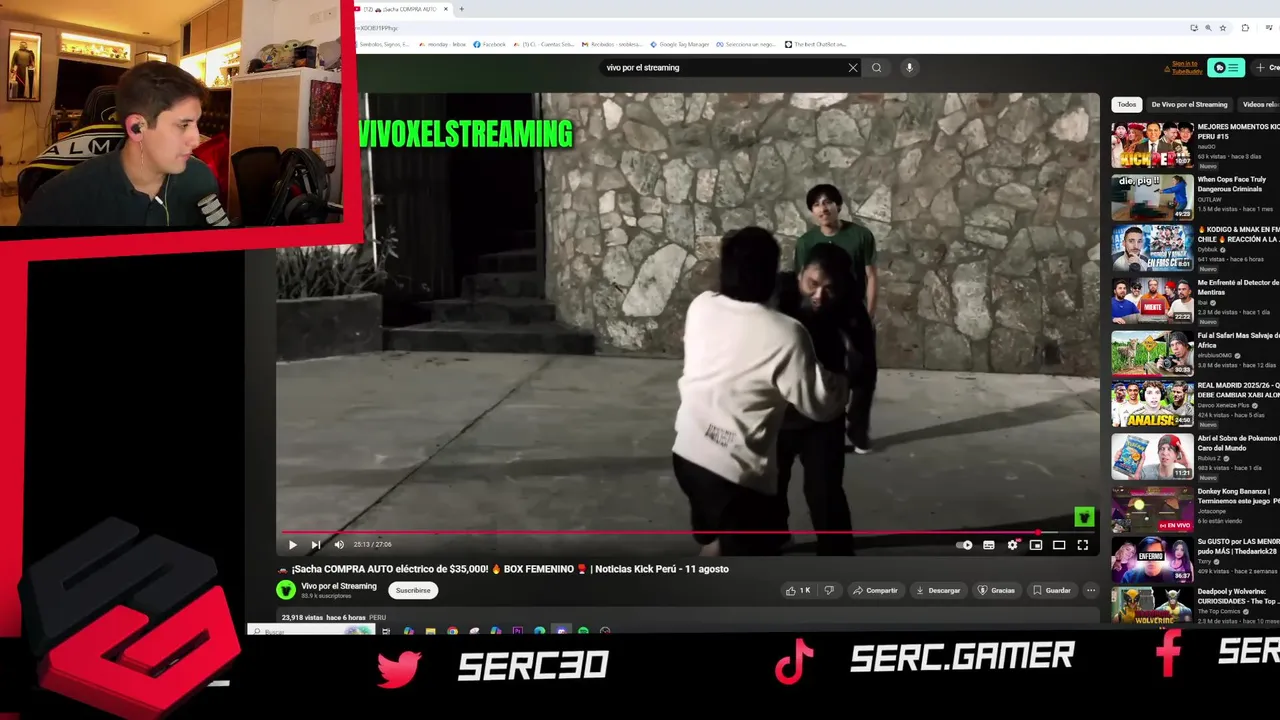Like the video
The image size is (1280, 720).
click(799, 590)
